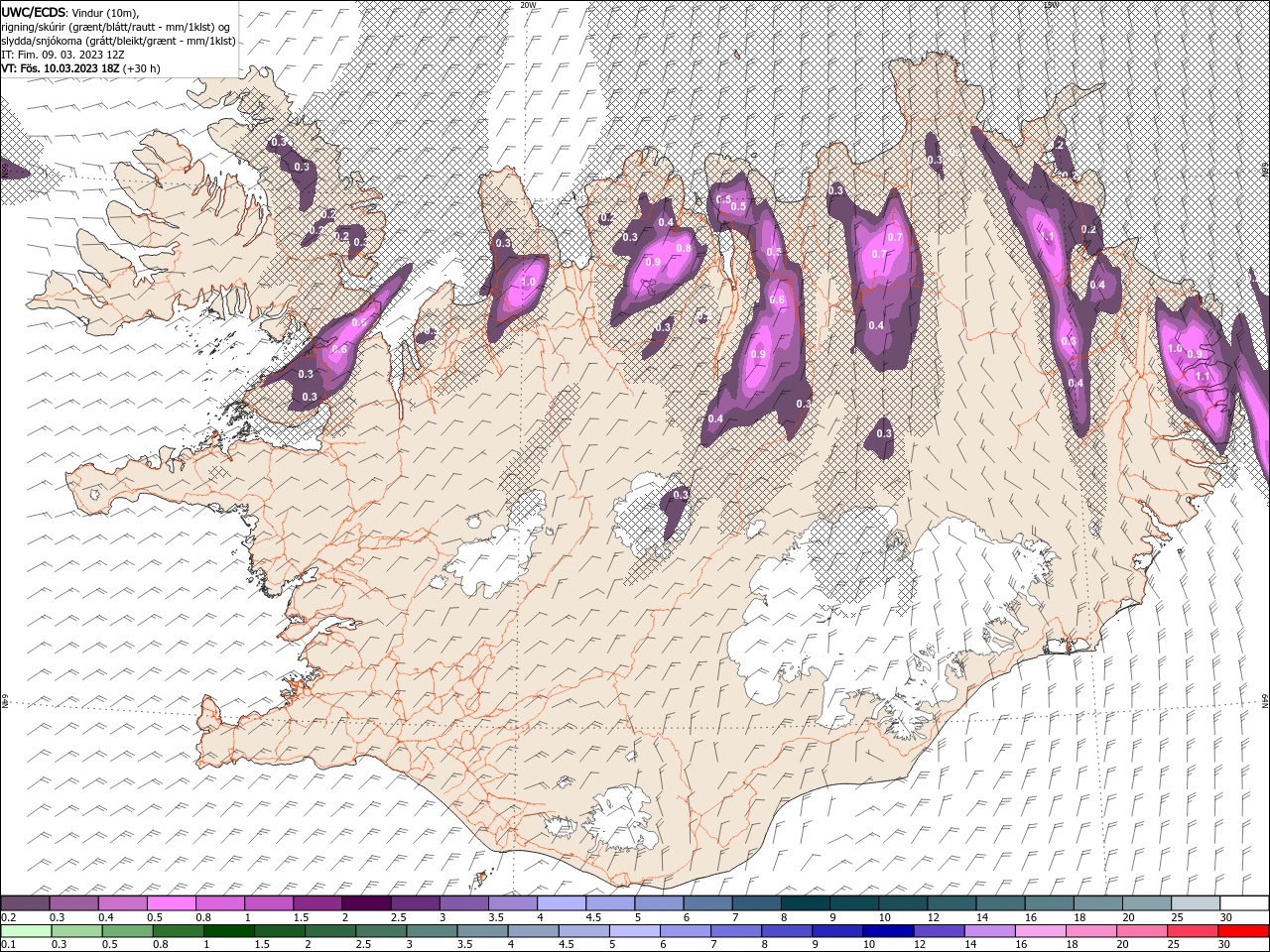Click the 'VT: Fös. 10.03.2023 18Z' valid time
1270x952 pixels.
point(60,68)
